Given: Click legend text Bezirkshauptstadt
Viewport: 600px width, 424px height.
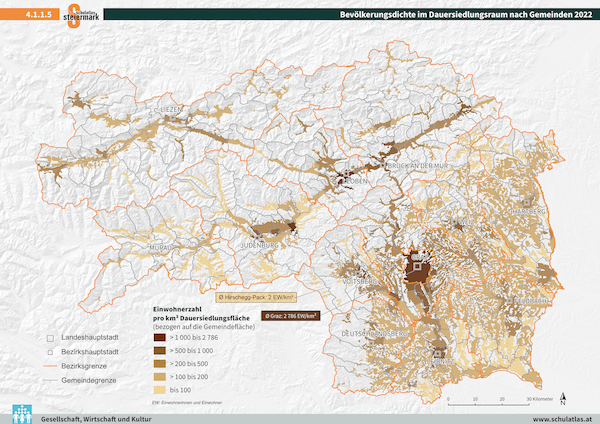Looking at the screenshot, I should point(90,352).
